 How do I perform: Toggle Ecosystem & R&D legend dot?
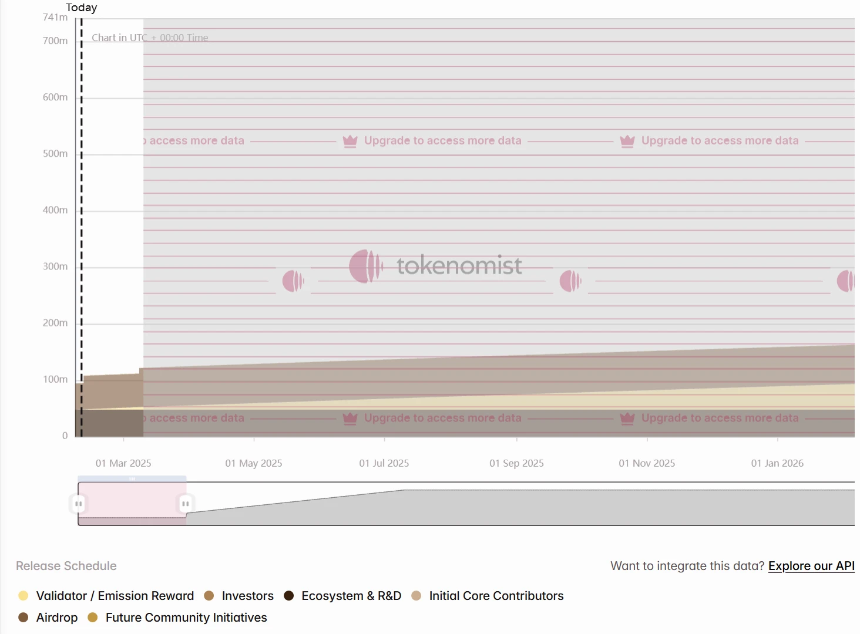click(x=289, y=596)
